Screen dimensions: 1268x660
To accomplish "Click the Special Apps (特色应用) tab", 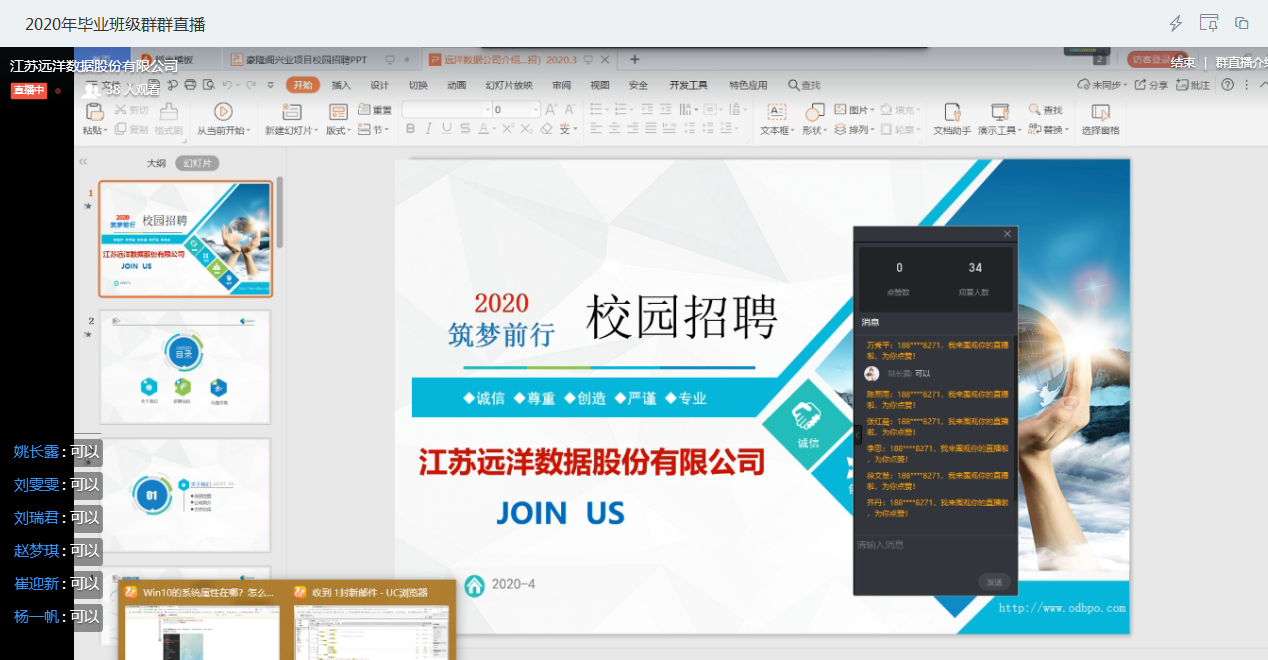I will pos(748,85).
